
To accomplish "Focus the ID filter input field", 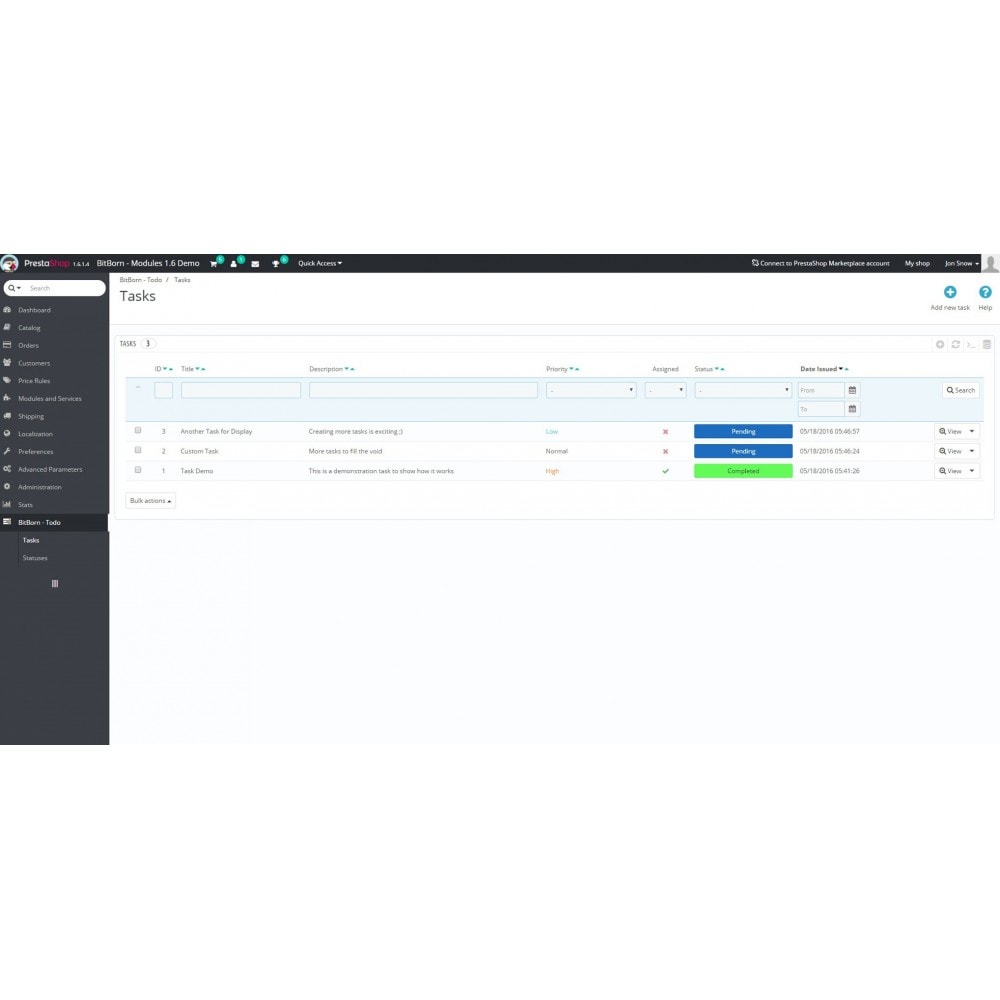I will point(163,390).
